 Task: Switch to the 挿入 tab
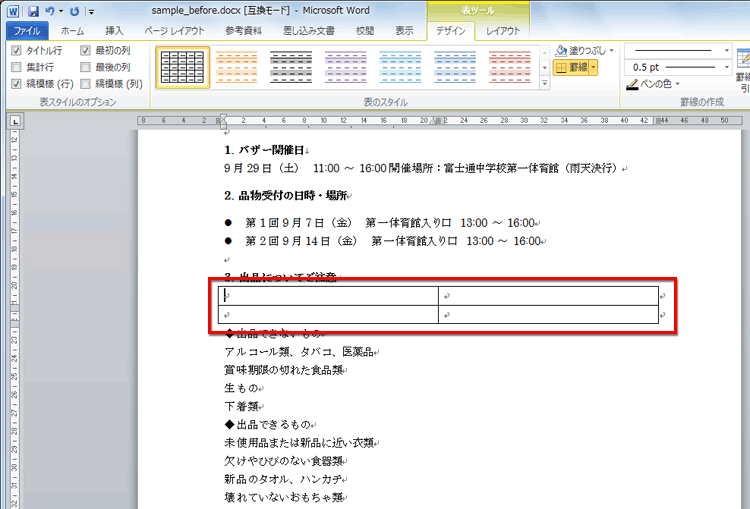coord(114,31)
